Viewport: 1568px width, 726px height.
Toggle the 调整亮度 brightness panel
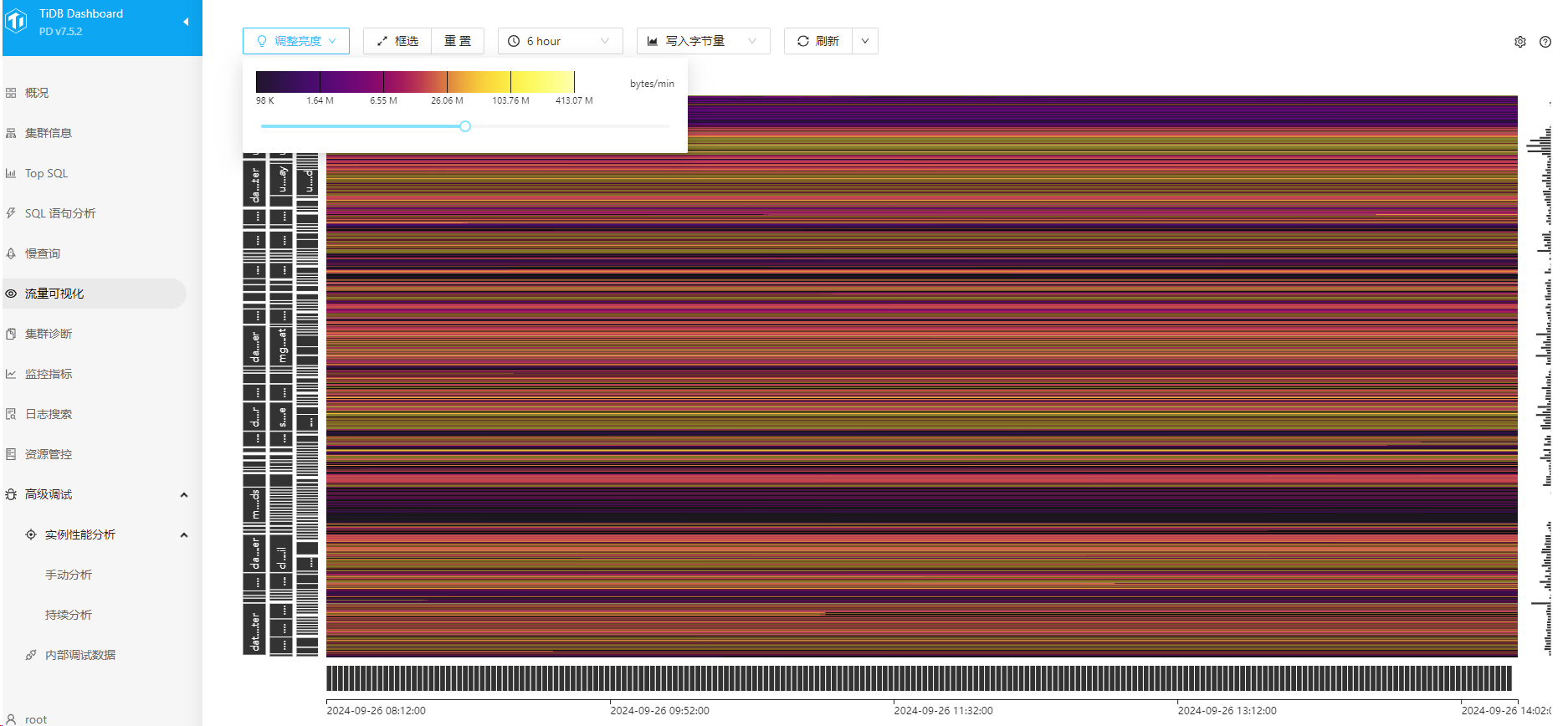coord(296,41)
